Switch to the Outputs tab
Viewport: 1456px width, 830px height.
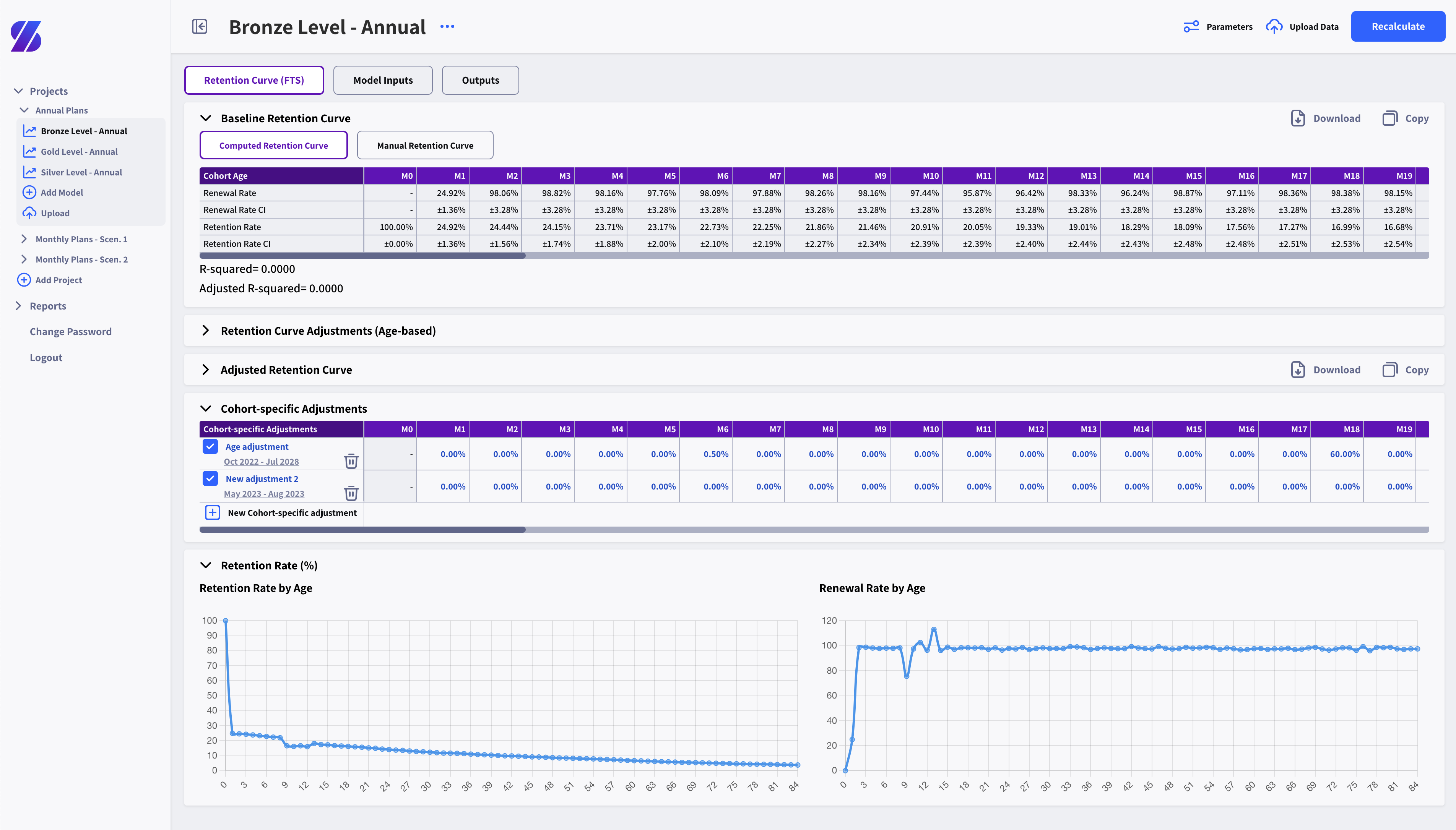[x=480, y=80]
